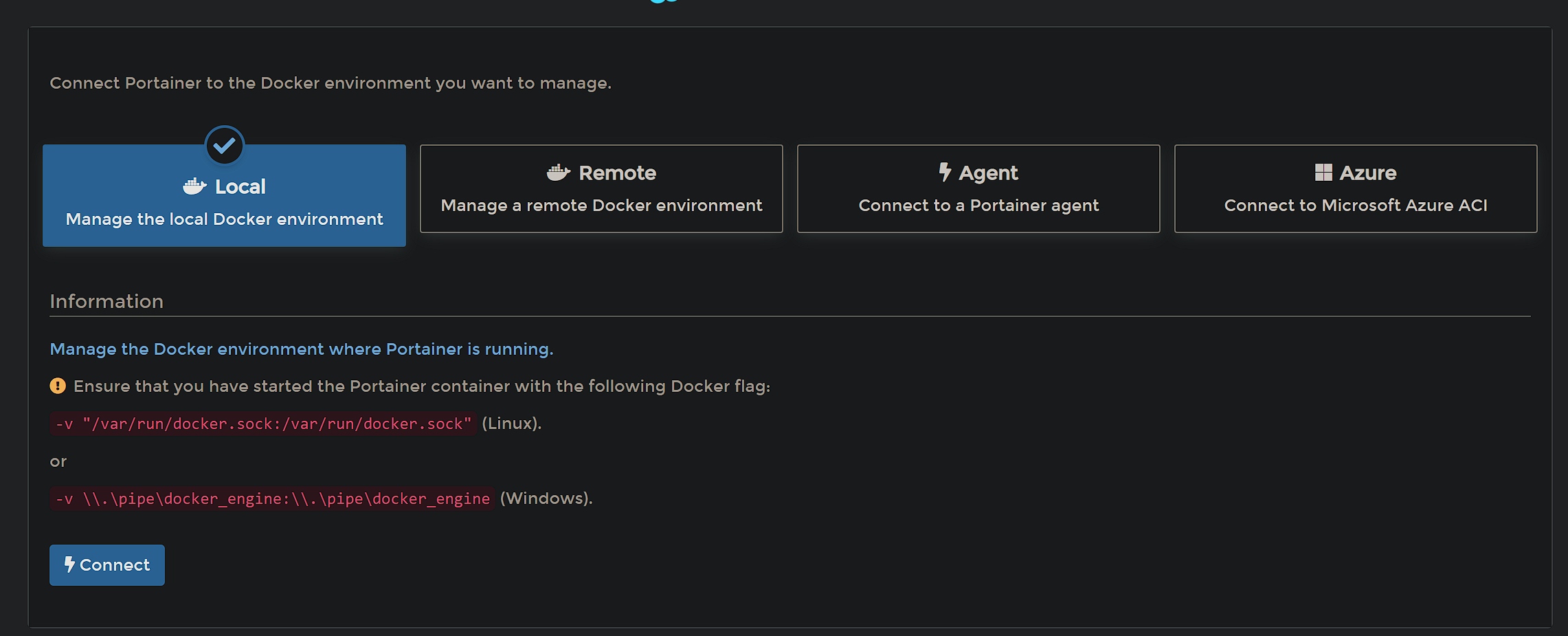This screenshot has height=636, width=1568.
Task: Click the 'Manage the local Docker environment' description
Action: tap(224, 219)
